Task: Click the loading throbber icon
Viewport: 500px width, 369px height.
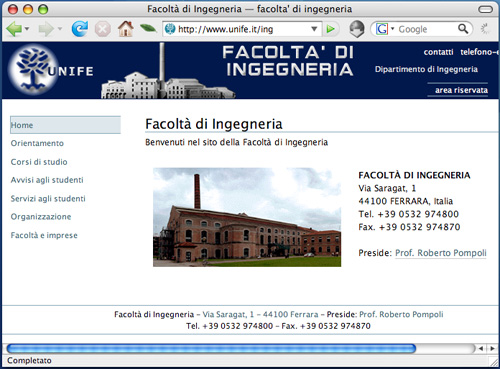Action: coord(485,29)
